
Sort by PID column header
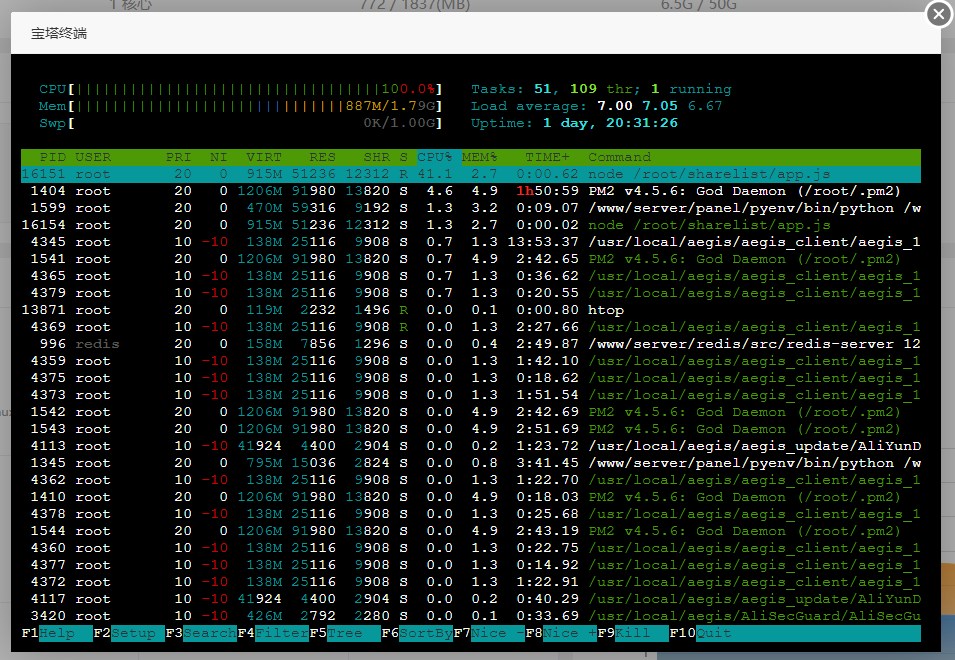52,157
